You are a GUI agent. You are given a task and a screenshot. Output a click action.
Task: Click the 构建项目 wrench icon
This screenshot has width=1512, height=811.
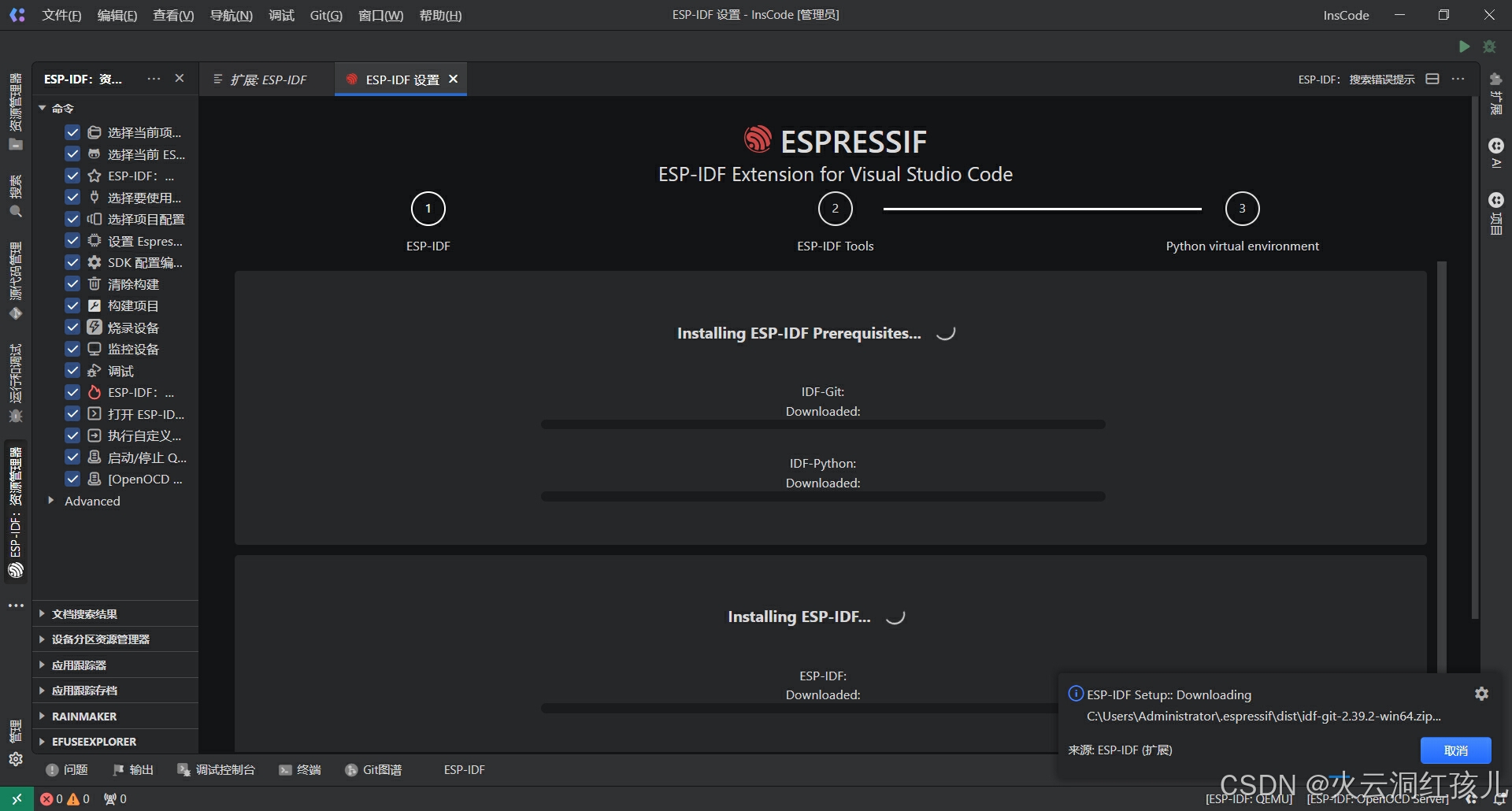click(x=94, y=306)
